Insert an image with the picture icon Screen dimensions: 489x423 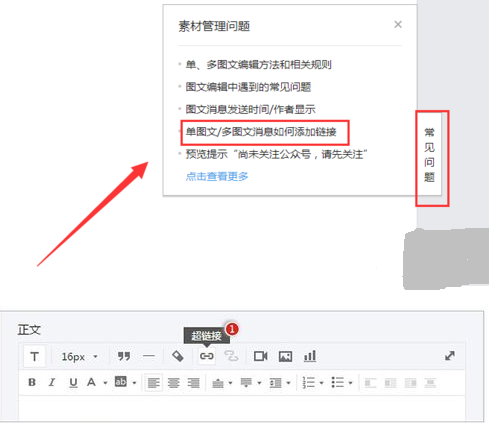point(285,356)
